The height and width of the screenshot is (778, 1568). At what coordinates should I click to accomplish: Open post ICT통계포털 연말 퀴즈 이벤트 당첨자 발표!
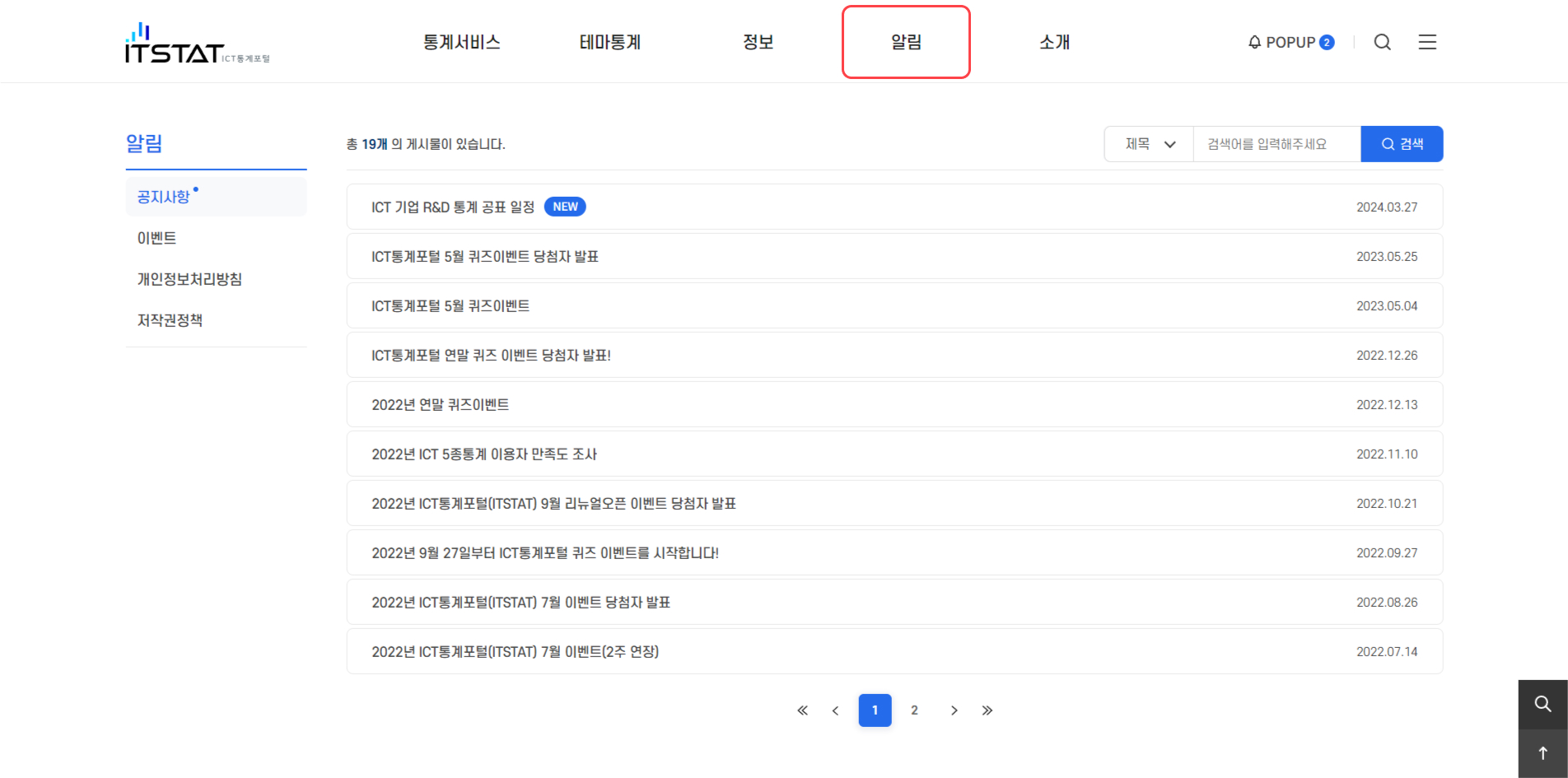point(894,355)
